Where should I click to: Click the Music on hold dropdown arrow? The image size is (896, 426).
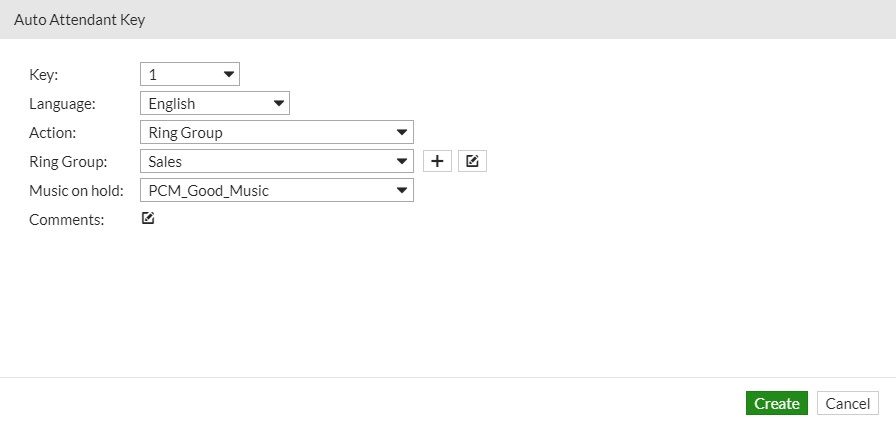[402, 190]
